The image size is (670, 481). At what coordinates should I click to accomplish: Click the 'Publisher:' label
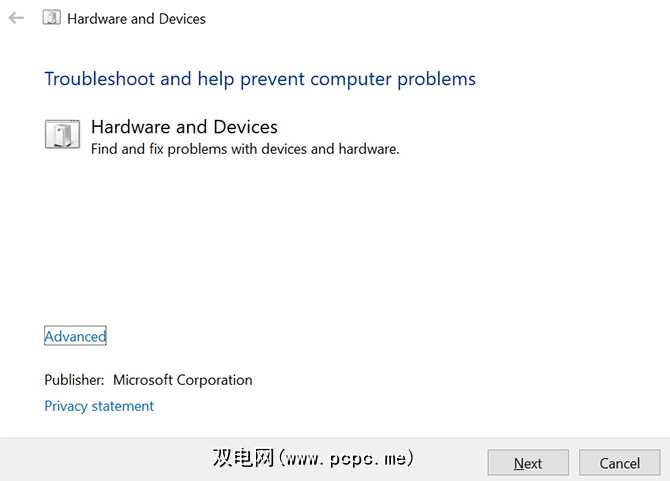(x=74, y=380)
